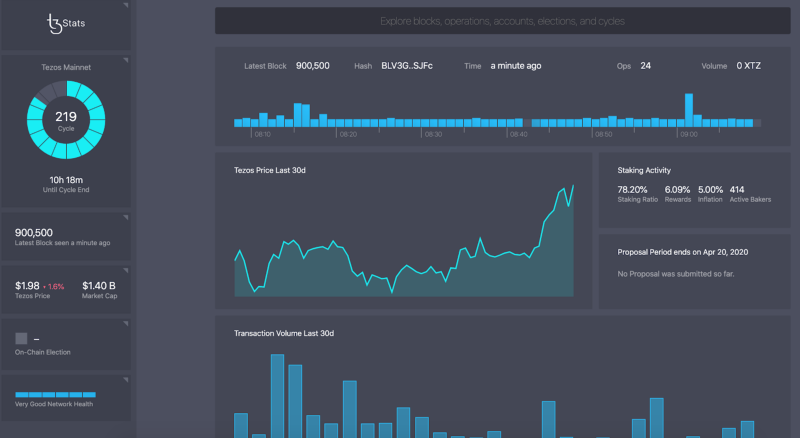Viewport: 800px width, 438px height.
Task: Open the cycle 219 donut chart
Action: (66, 120)
